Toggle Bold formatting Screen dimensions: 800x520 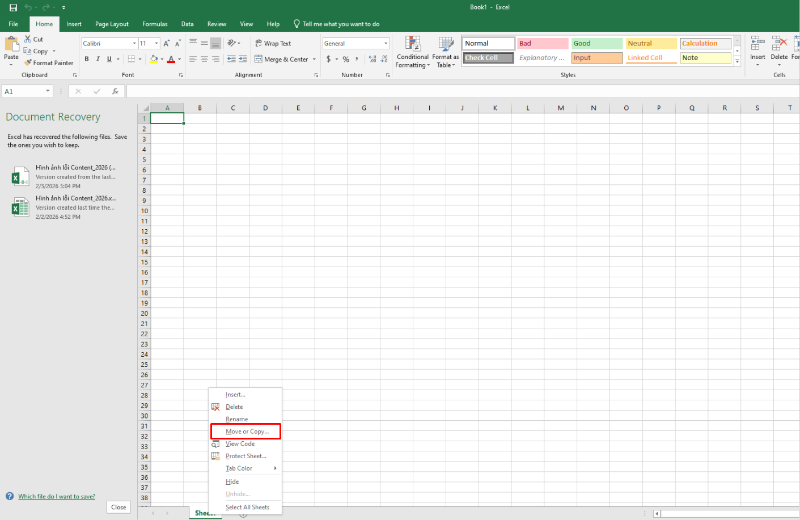(87, 59)
